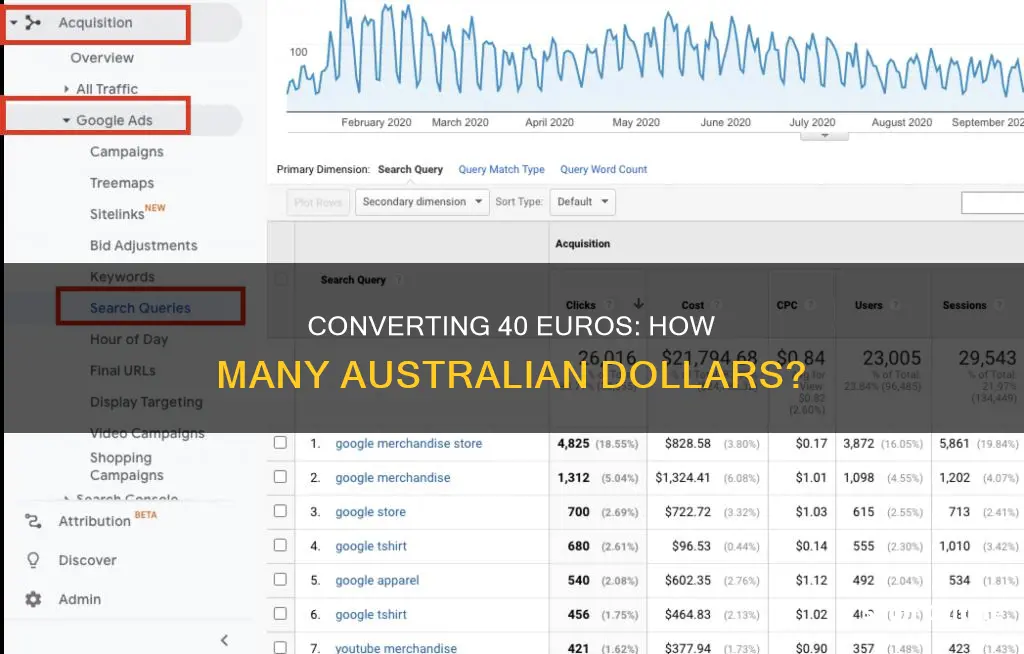Click the chart collapse handle below July 2020
The width and height of the screenshot is (1024, 654).
824,136
